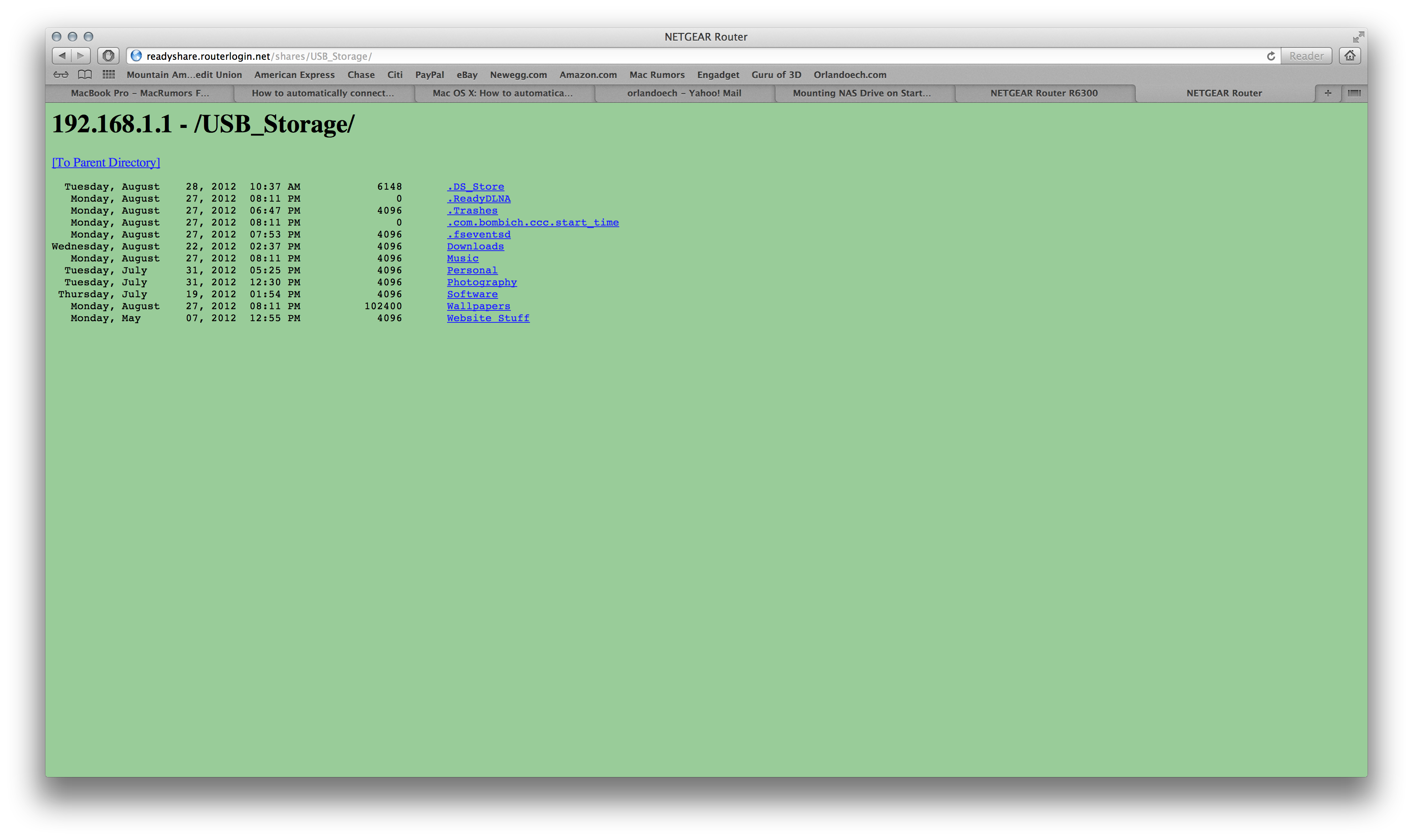Switch to NETGEAR Router R6300 tab
Screen dimensions: 1413x840
click(x=1044, y=93)
